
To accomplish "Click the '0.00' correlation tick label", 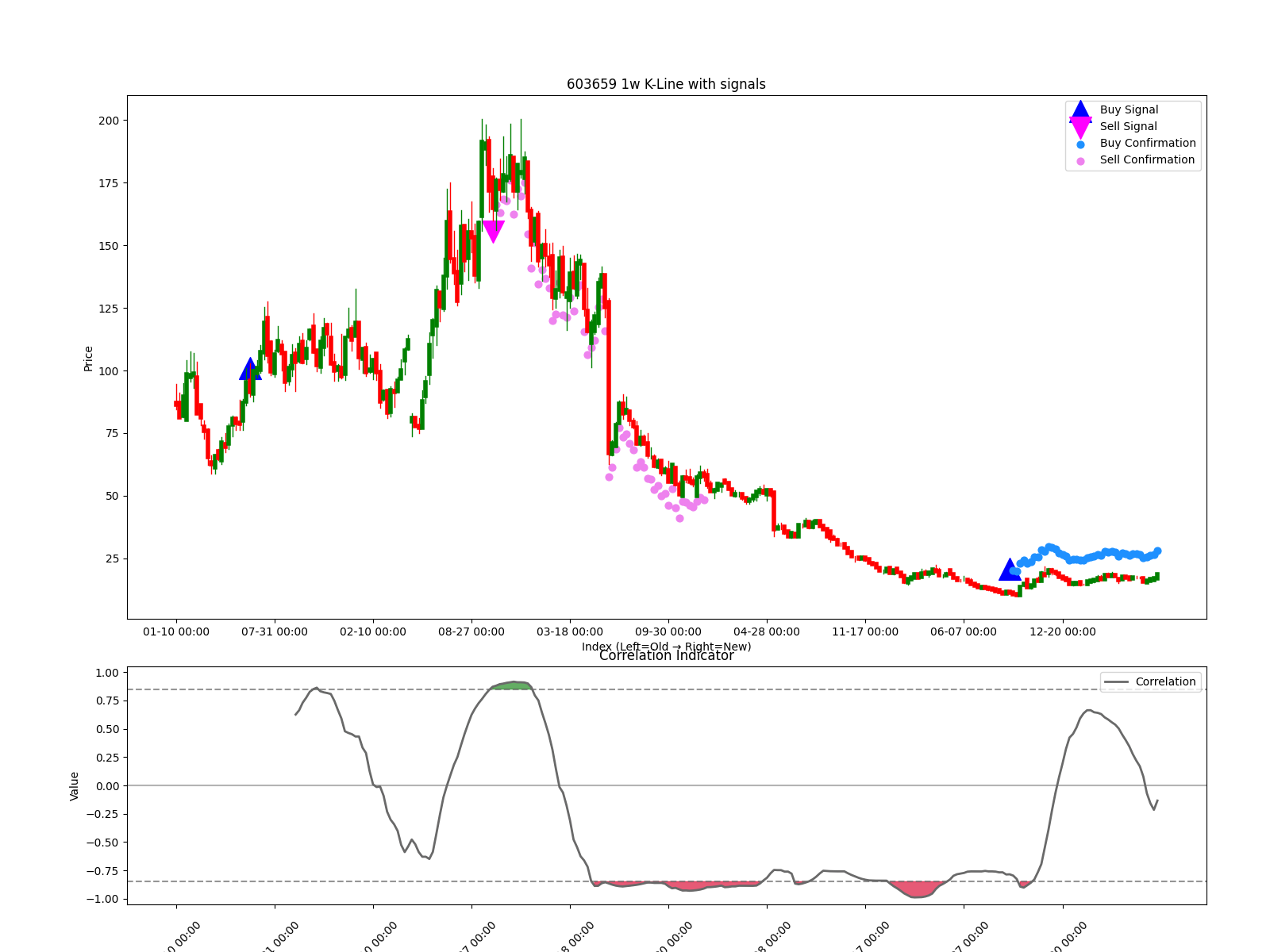I will coord(106,786).
